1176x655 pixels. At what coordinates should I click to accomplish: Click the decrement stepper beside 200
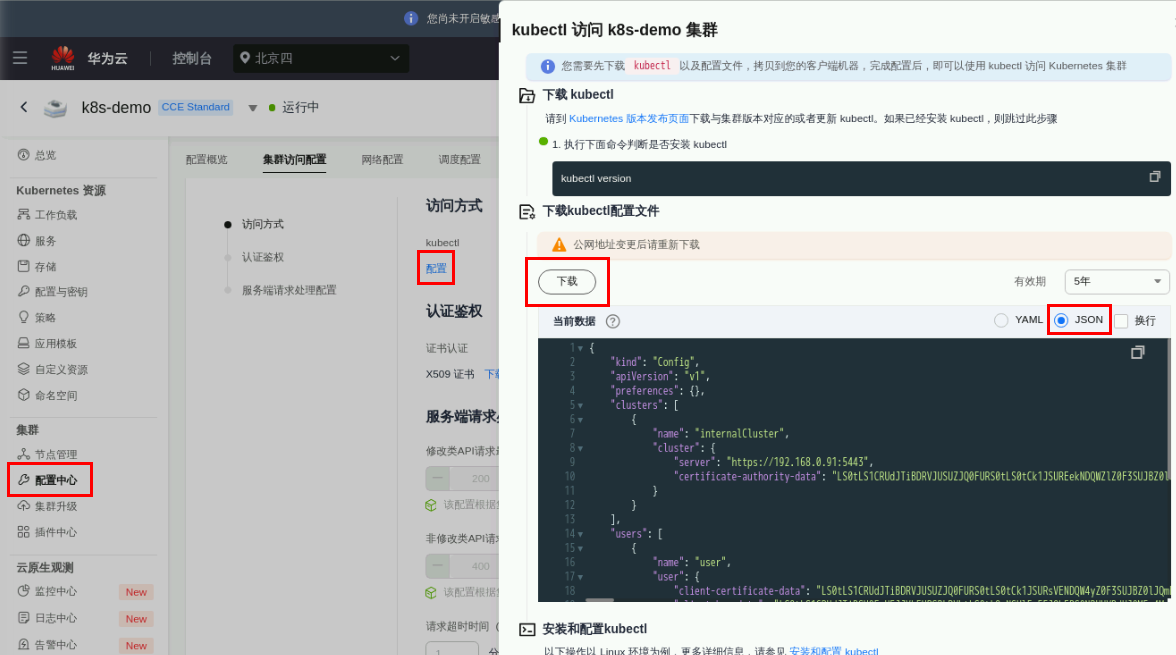(x=438, y=478)
